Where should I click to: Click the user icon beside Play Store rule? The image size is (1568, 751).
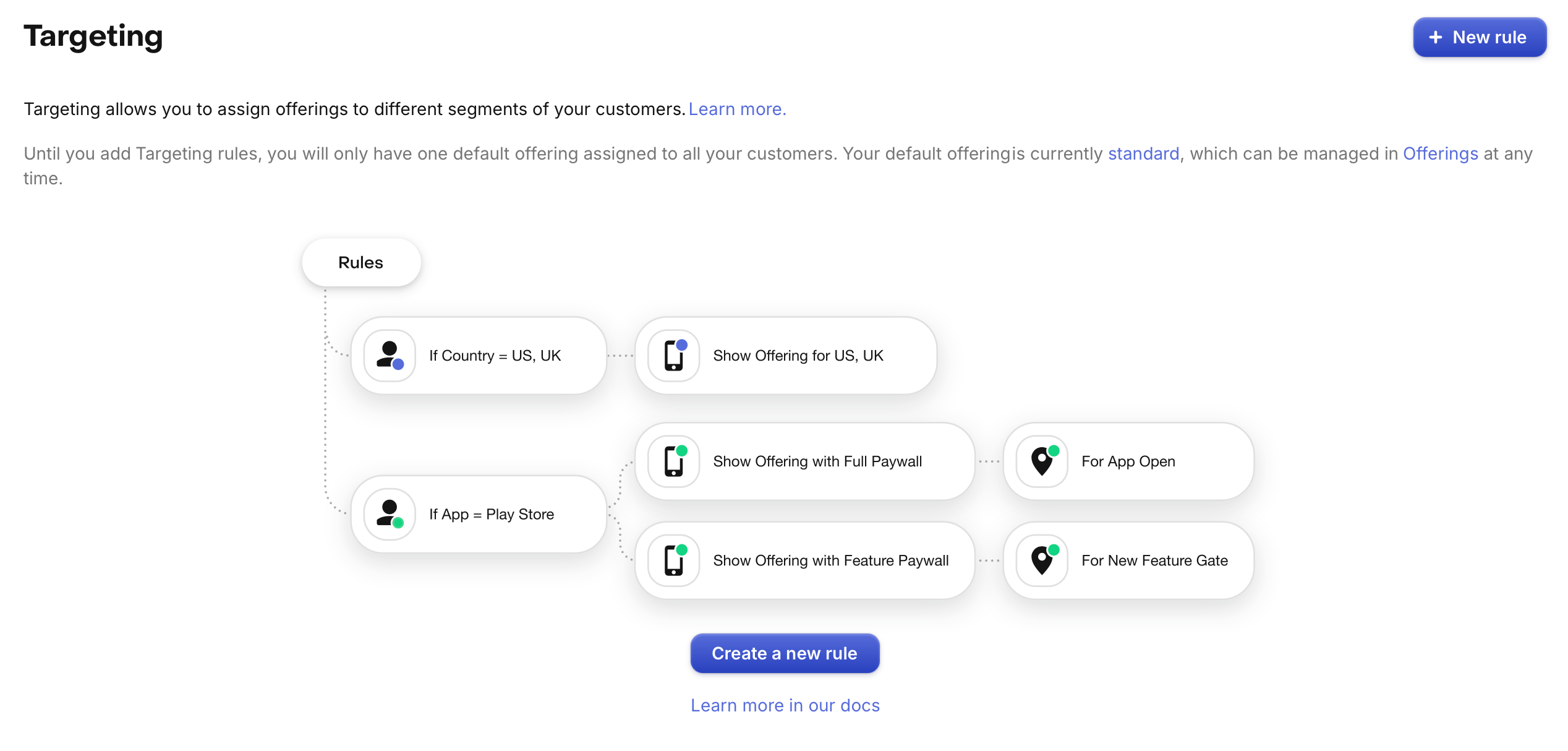pos(390,514)
